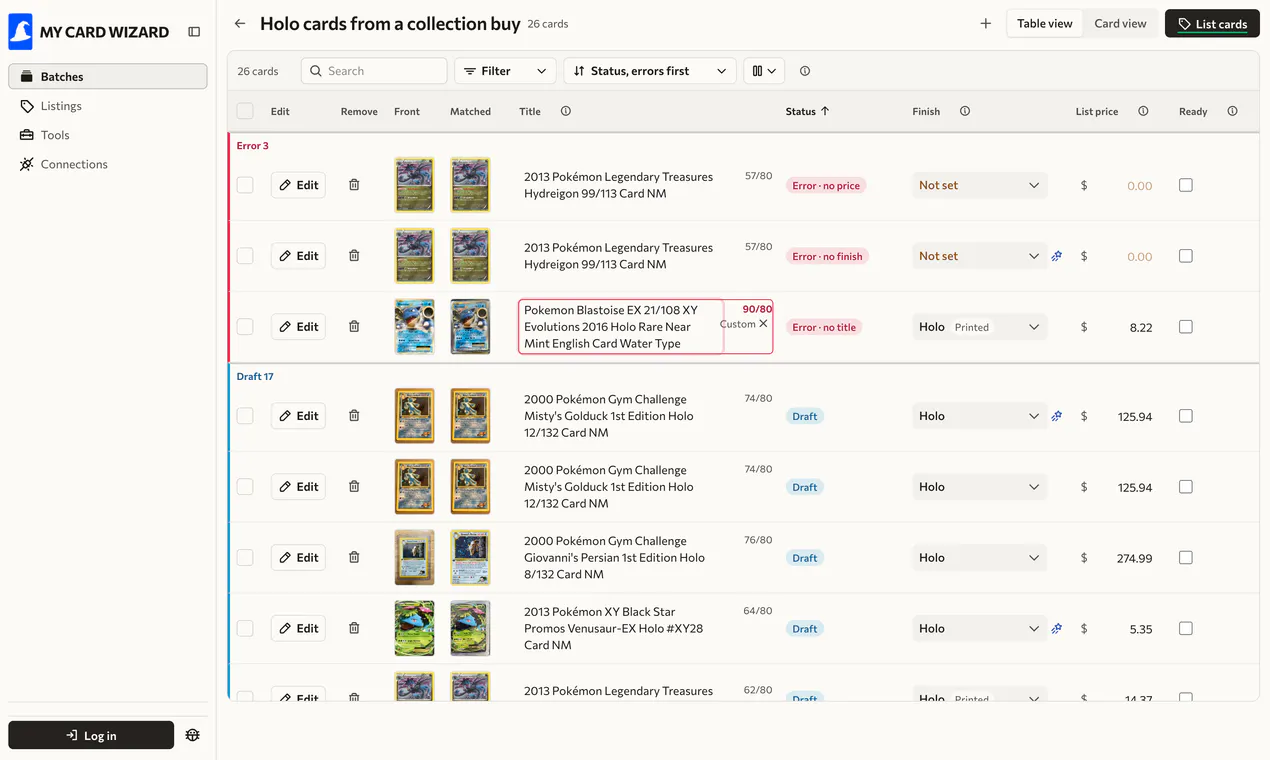
Task: Select the Venusaur-EX row checkbox
Action: pos(245,628)
